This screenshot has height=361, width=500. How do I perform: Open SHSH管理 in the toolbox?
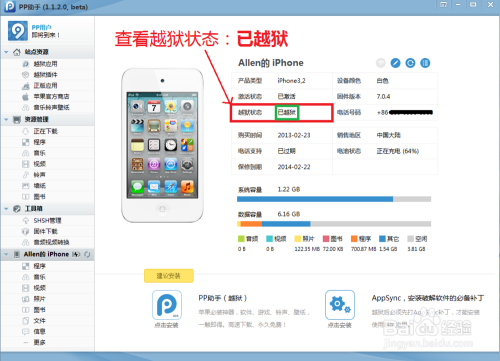click(x=47, y=220)
